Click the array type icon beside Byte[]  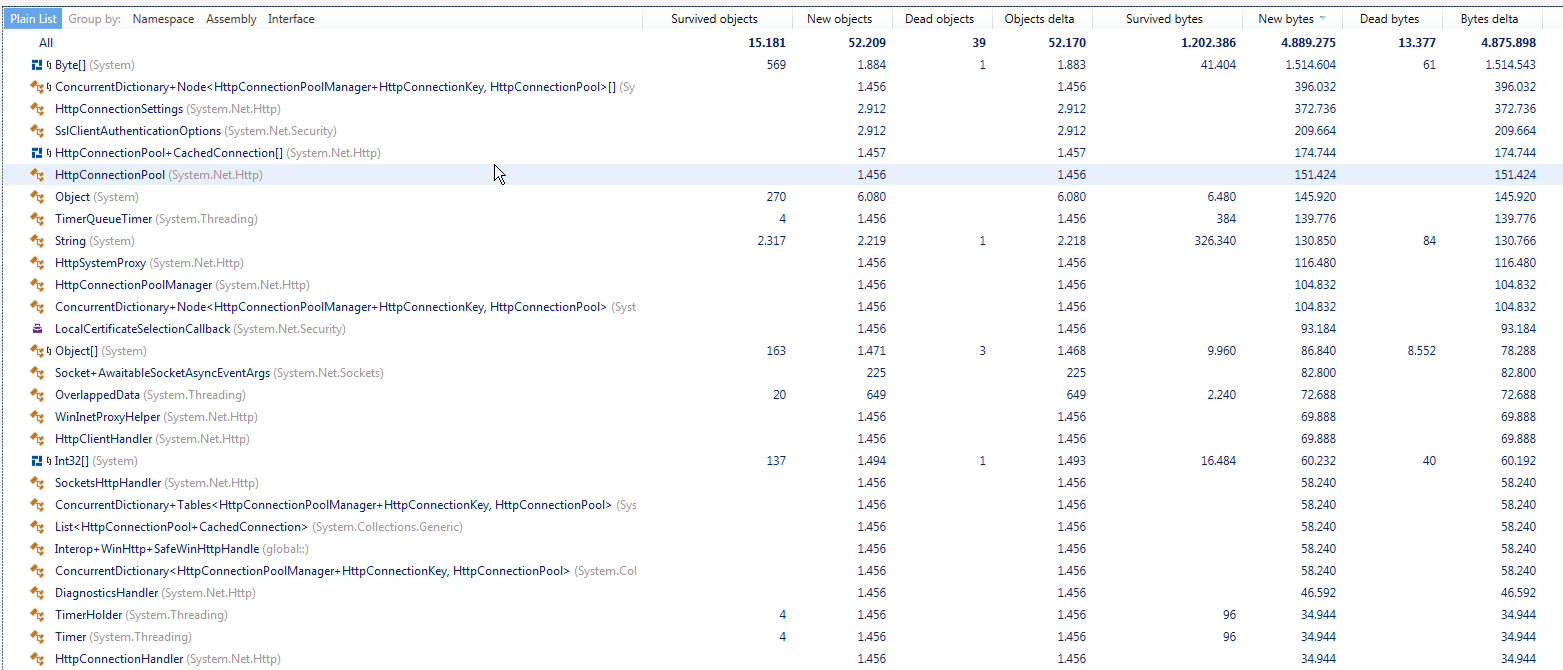(36, 64)
